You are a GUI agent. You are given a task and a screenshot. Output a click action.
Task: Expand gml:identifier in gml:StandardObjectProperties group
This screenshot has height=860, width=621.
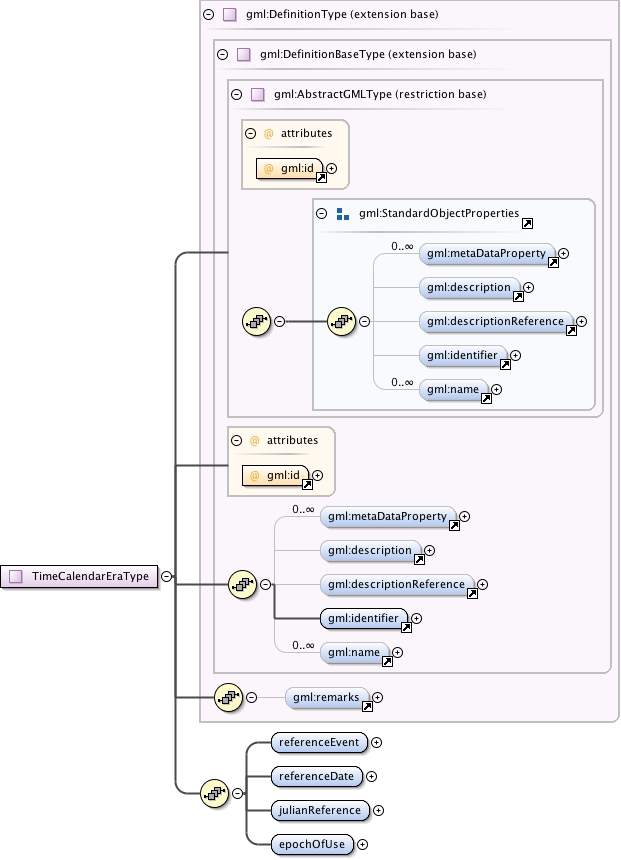[515, 356]
